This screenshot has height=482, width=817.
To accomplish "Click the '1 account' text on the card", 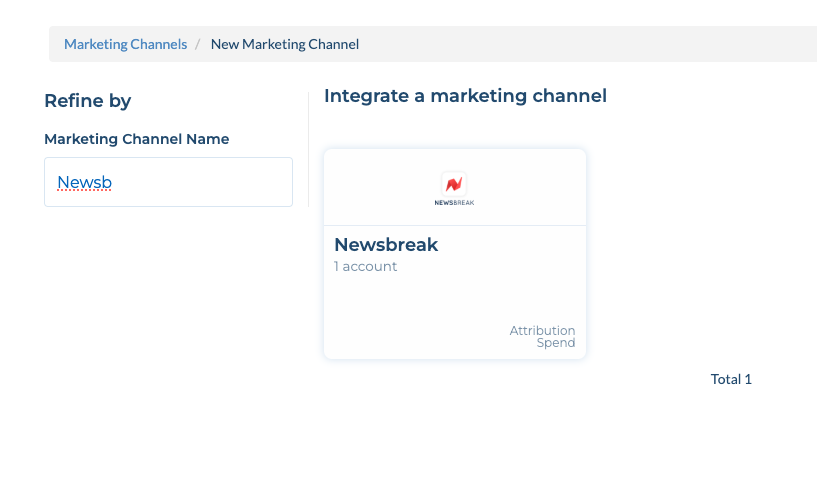I will pos(365,266).
